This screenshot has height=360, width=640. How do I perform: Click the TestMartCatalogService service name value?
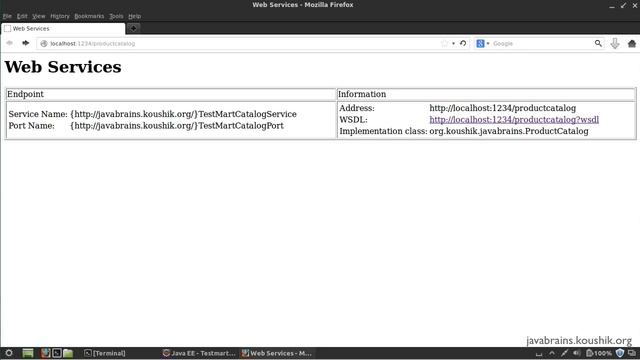click(x=183, y=114)
